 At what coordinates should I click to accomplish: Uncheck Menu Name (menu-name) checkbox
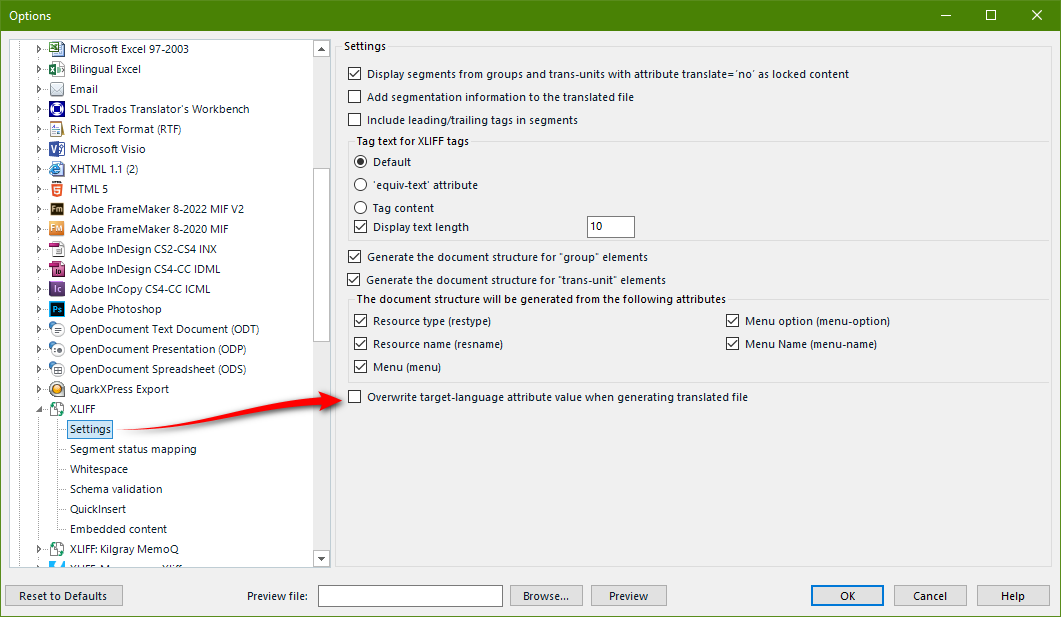732,344
